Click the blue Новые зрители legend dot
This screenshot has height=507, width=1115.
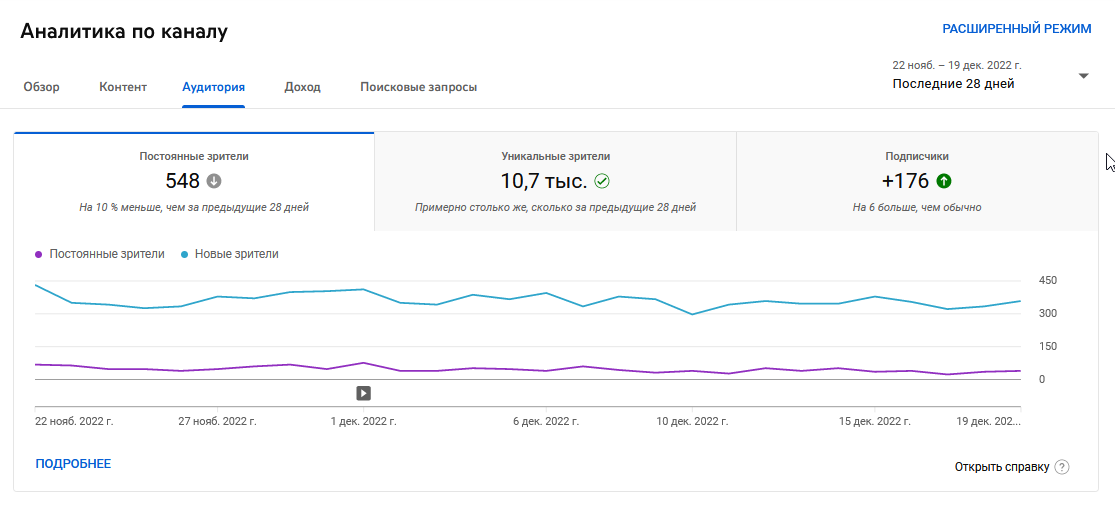pos(184,254)
